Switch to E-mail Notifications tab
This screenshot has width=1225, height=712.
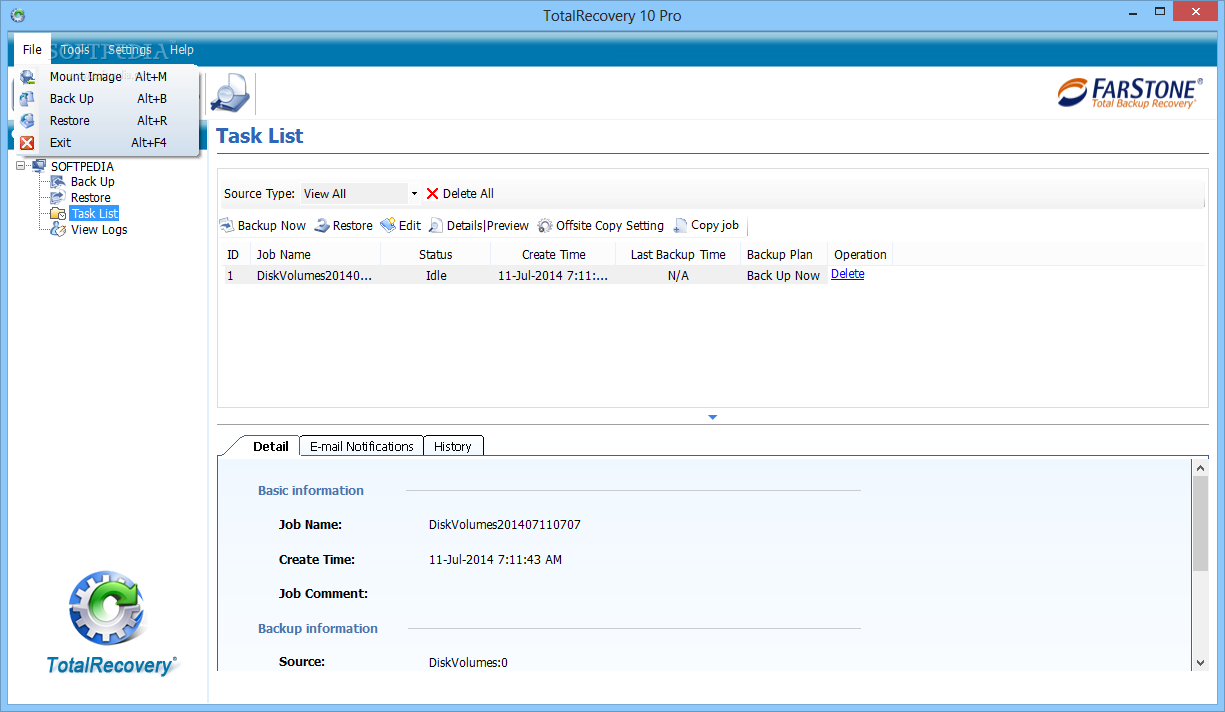coord(362,446)
